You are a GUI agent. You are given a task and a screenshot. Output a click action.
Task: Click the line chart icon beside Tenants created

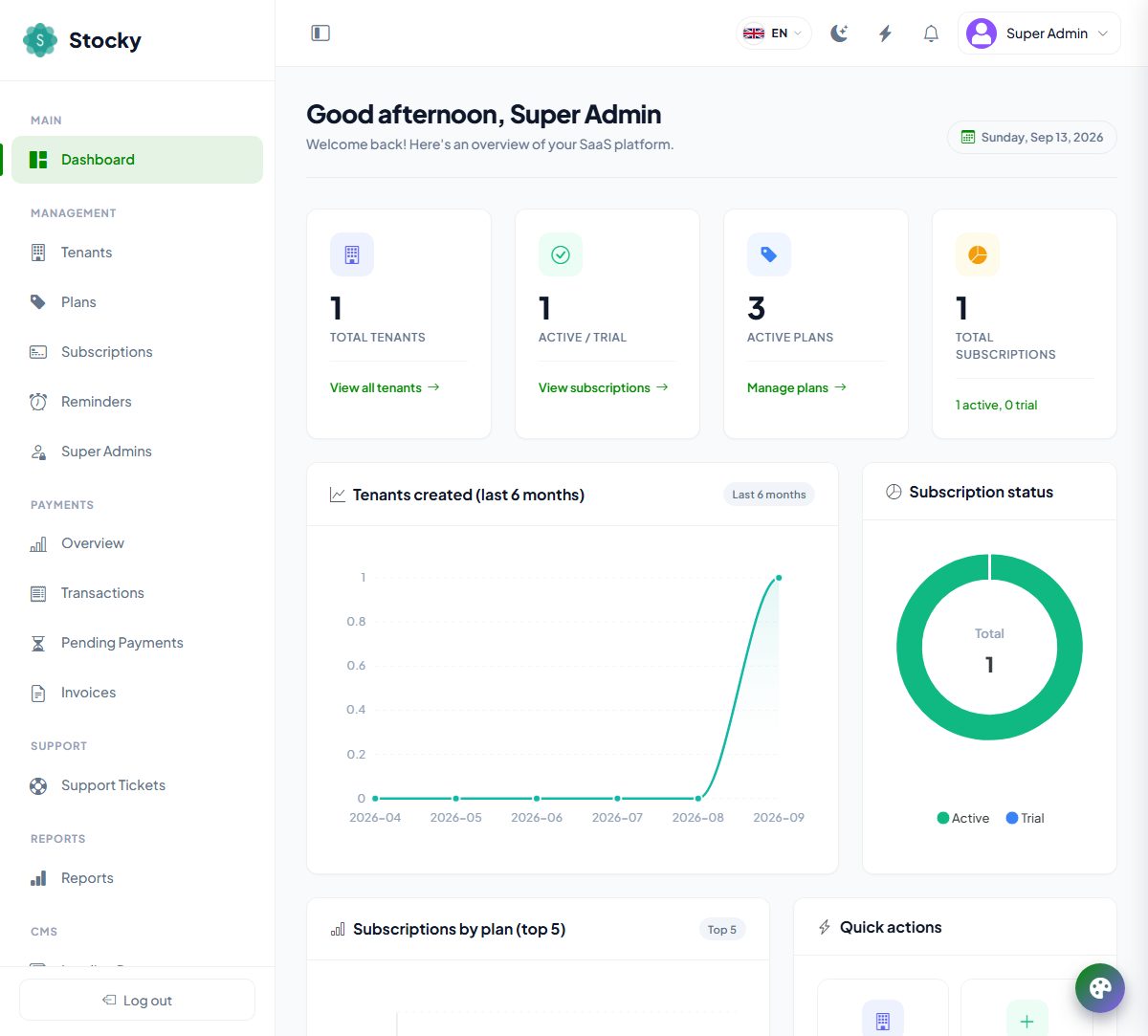coord(338,495)
